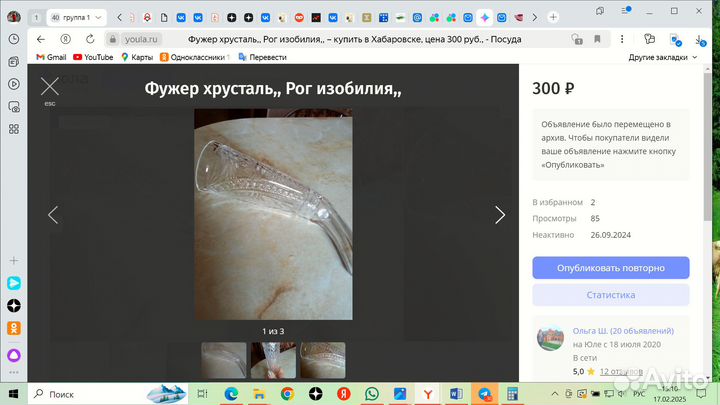Open Google Chrome from taskbar
Screen dimensions: 720x405
[x=287, y=394]
